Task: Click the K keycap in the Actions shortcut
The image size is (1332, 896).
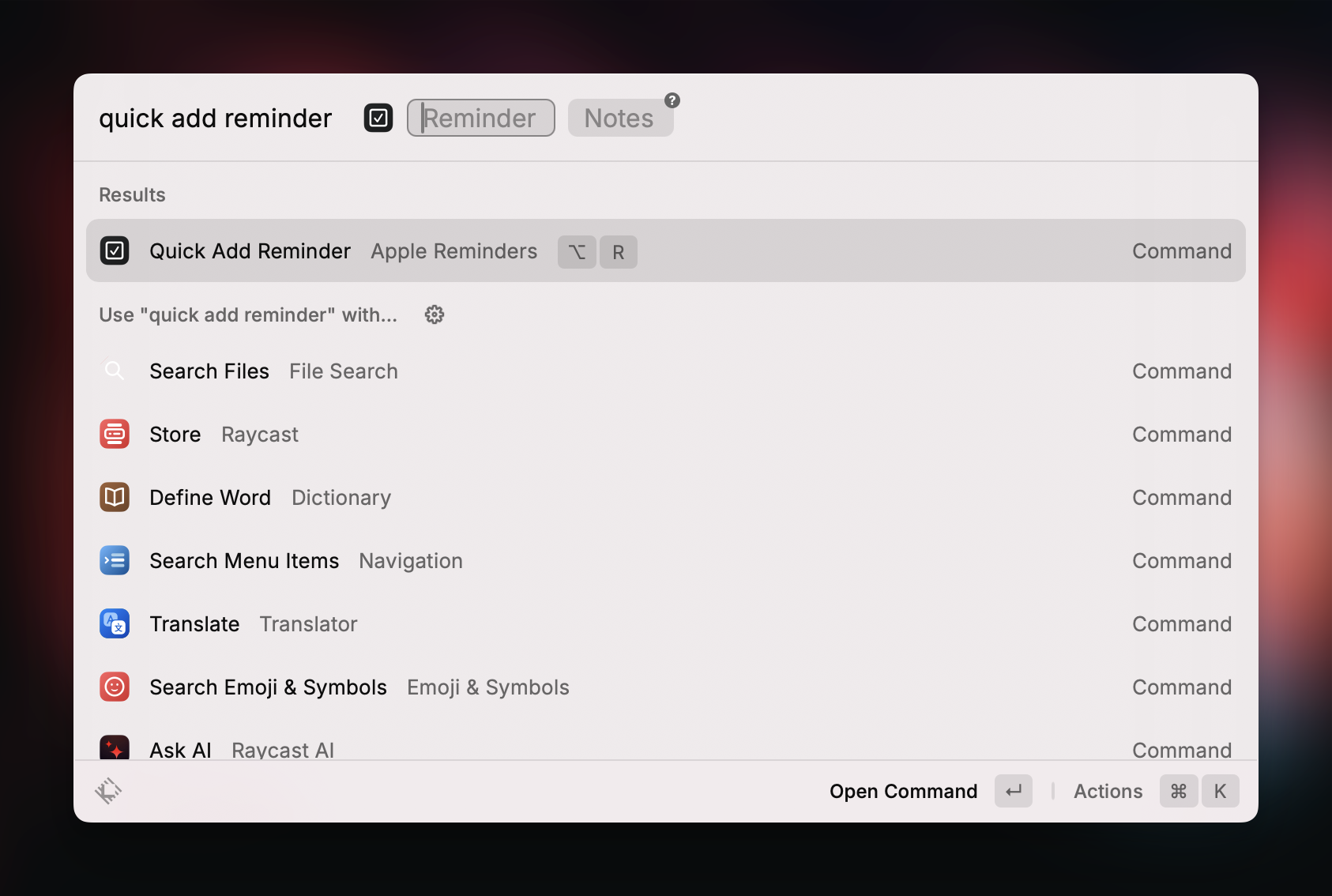Action: tap(1221, 790)
